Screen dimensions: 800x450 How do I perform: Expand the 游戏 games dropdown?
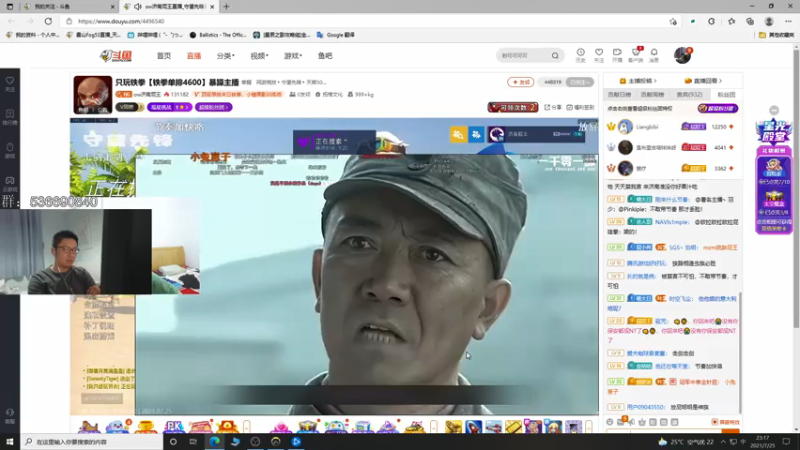[x=293, y=56]
